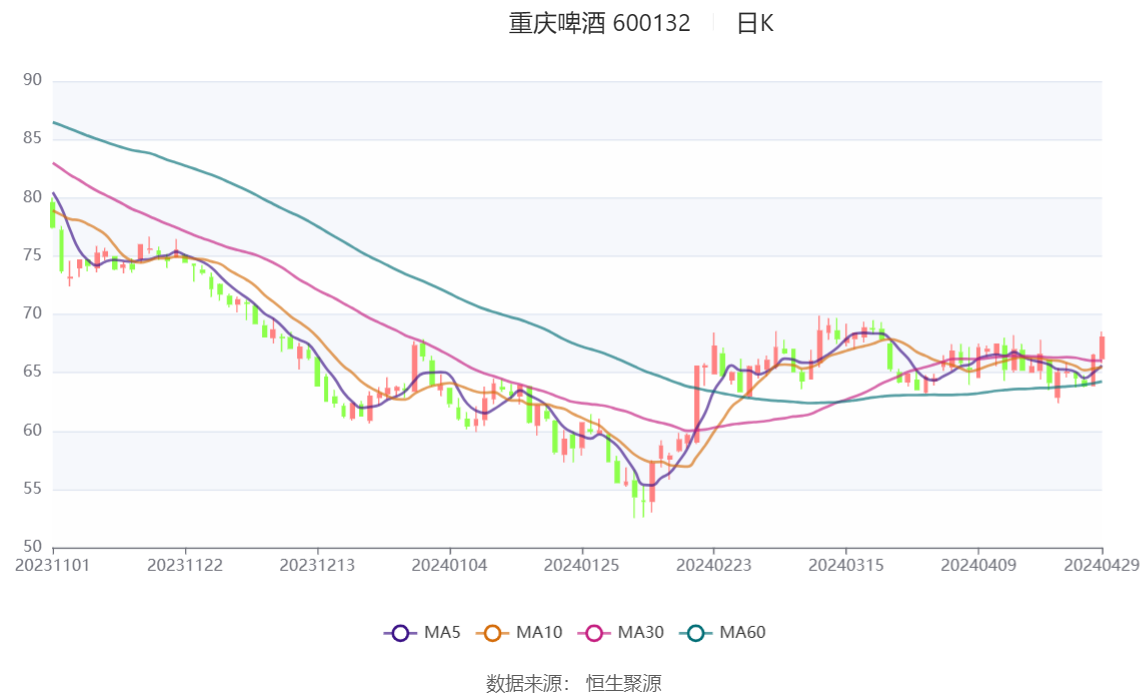Image resolution: width=1148 pixels, height=699 pixels.
Task: Hide the MA10 series via its label
Action: [539, 632]
